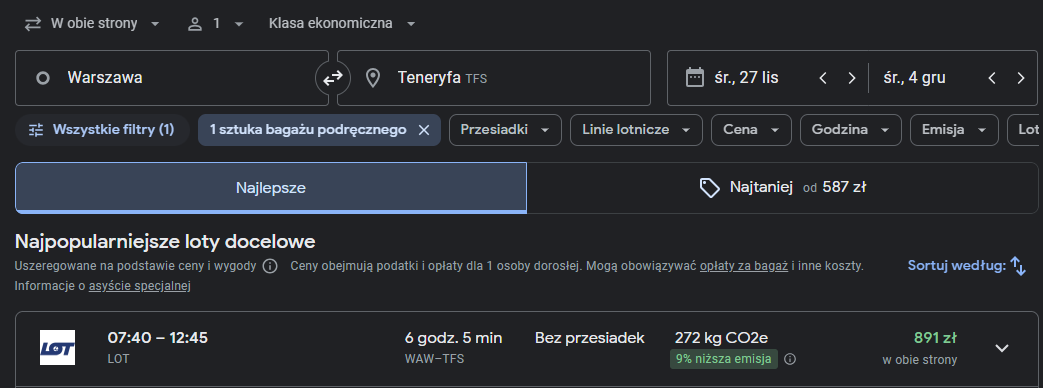Swap origin and destination airports
1043x388 pixels.
[x=333, y=78]
